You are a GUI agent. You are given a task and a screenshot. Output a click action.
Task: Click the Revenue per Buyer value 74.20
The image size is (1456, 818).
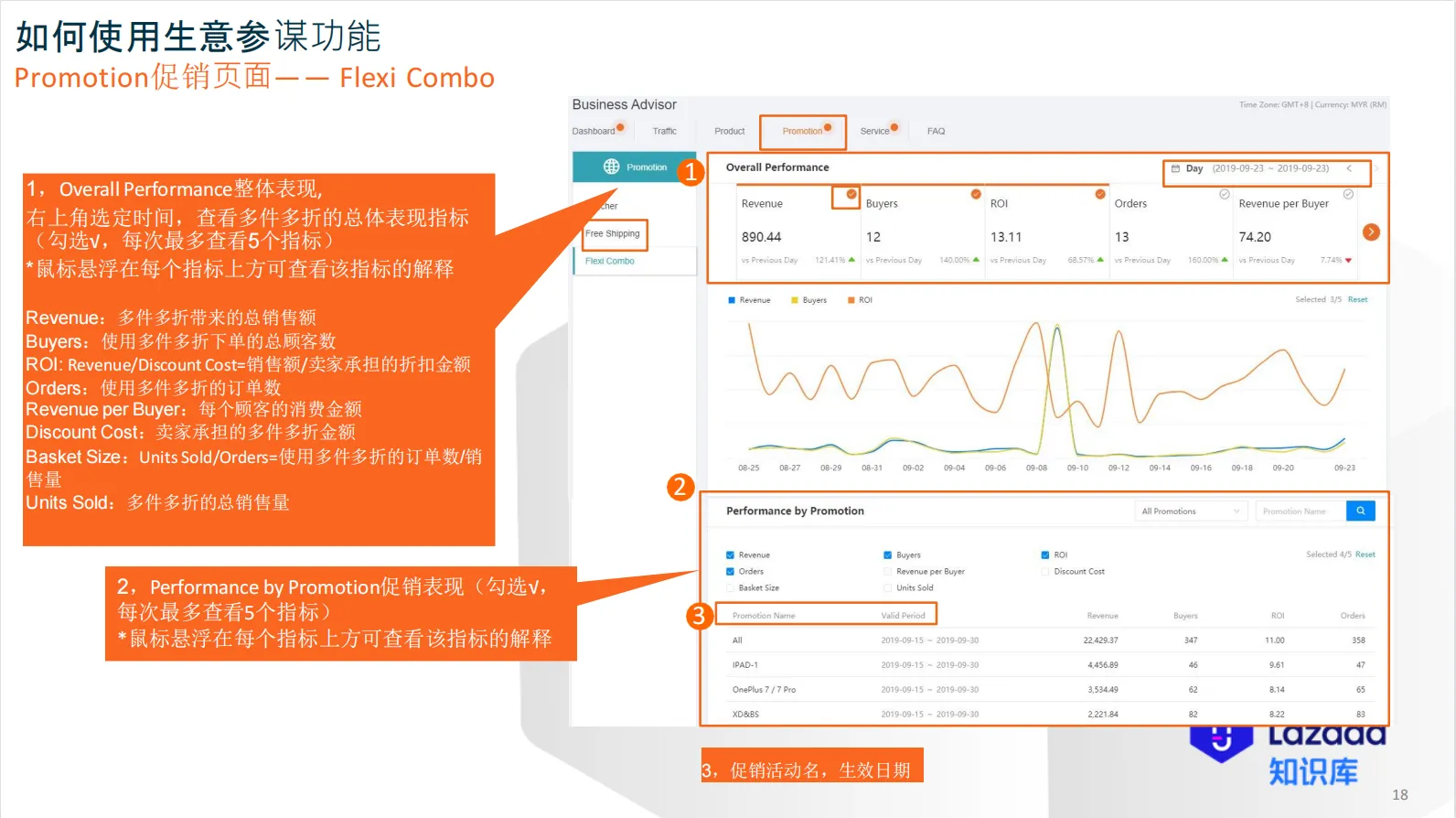coord(1255,237)
